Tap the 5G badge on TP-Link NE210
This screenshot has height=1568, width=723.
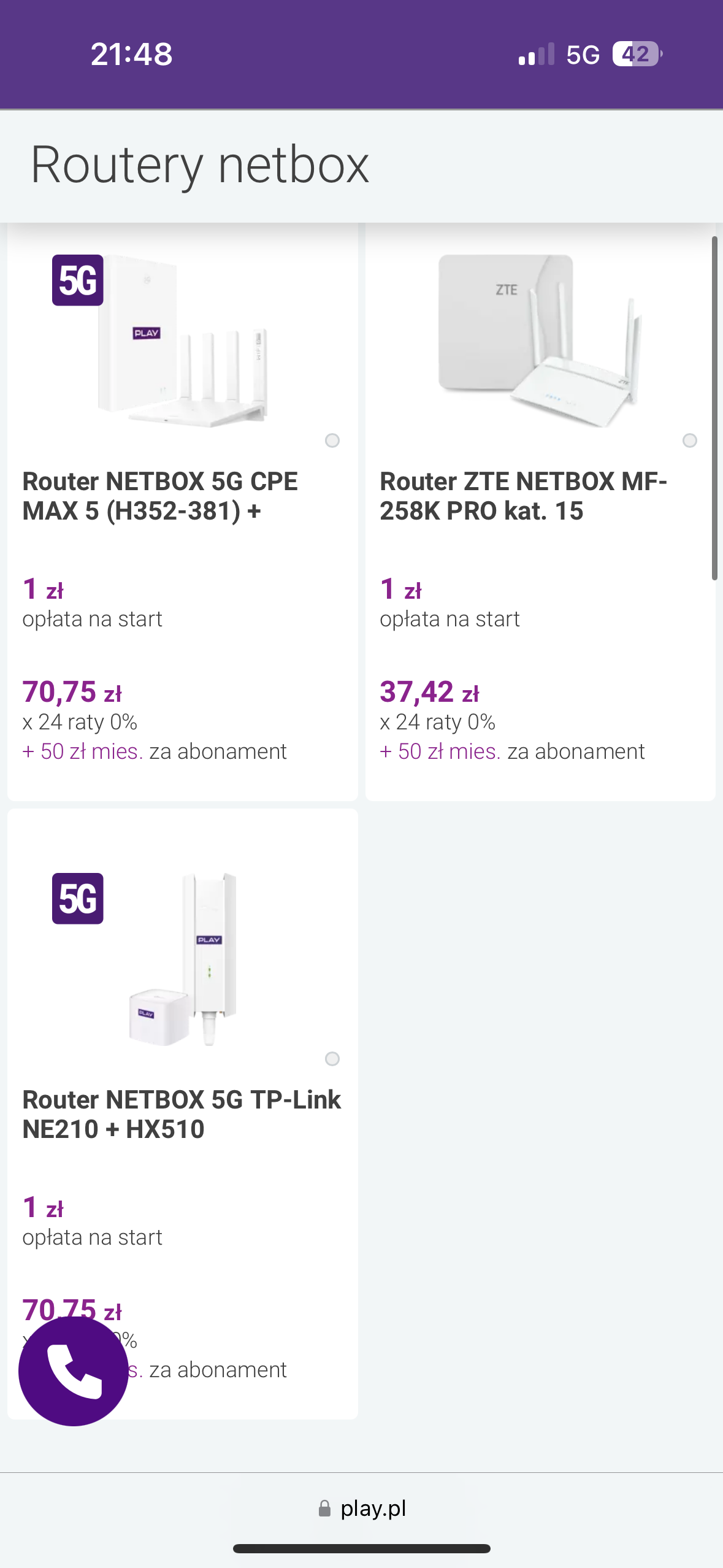pyautogui.click(x=78, y=899)
